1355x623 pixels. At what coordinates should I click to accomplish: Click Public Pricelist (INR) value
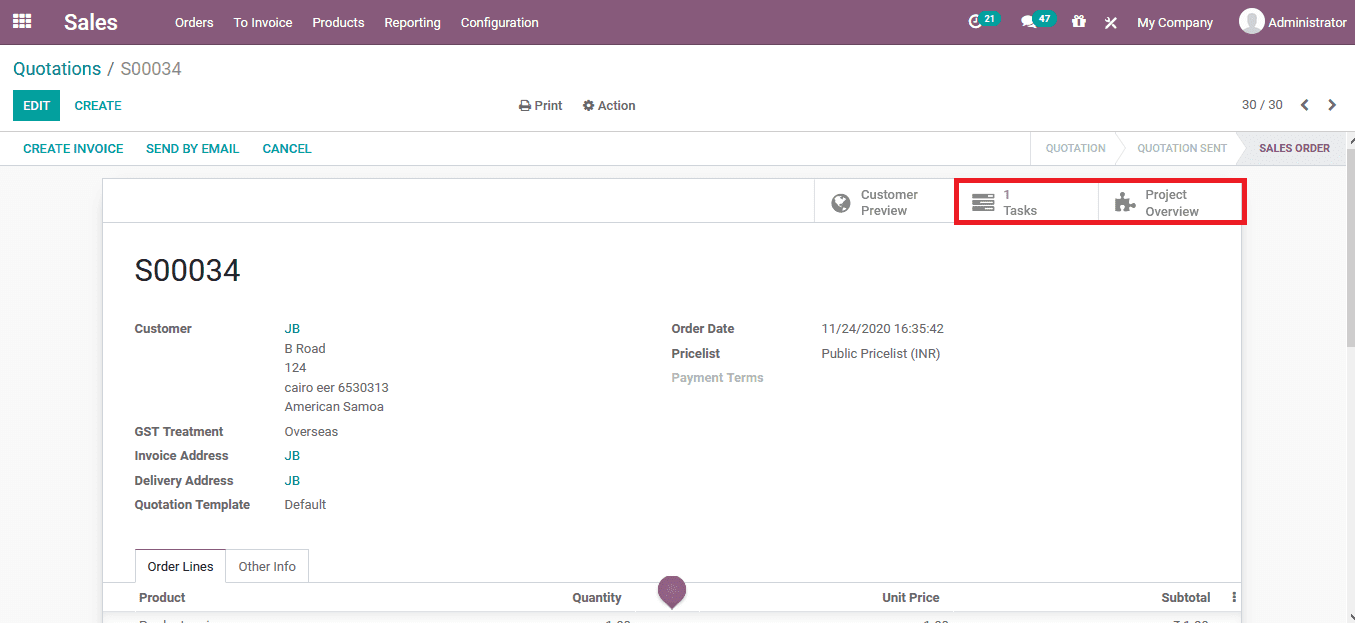(880, 353)
